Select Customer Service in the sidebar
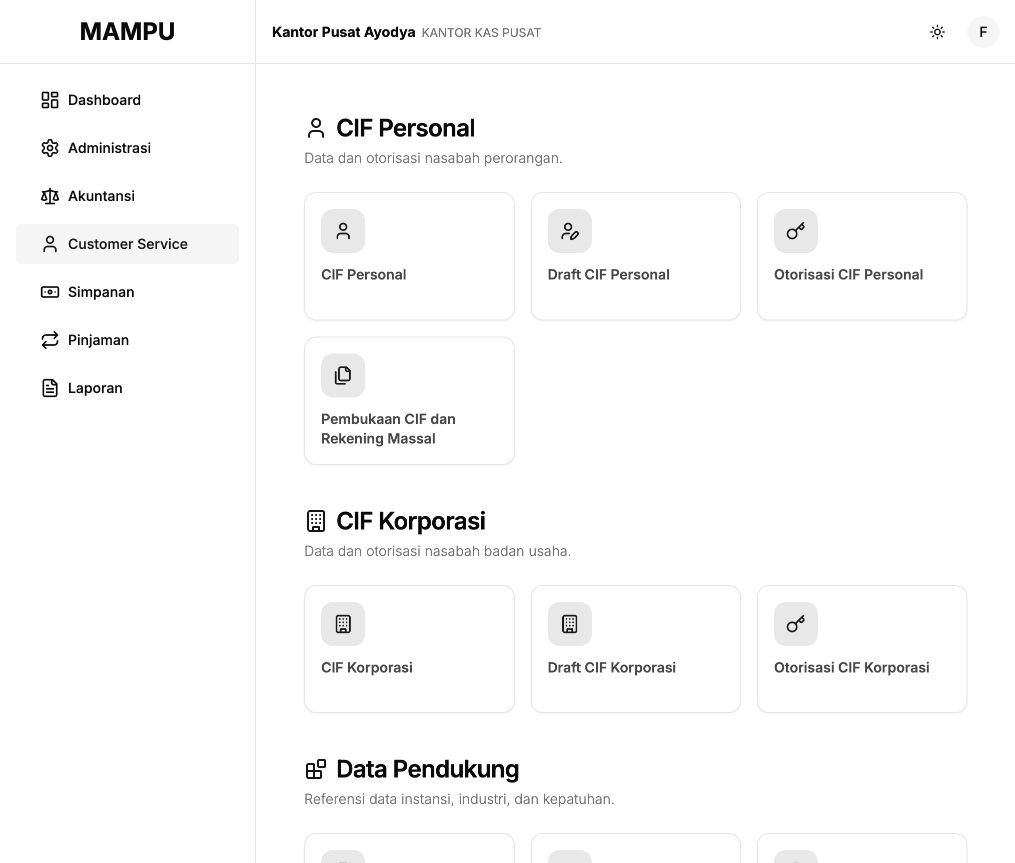This screenshot has height=863, width=1015. tap(128, 244)
